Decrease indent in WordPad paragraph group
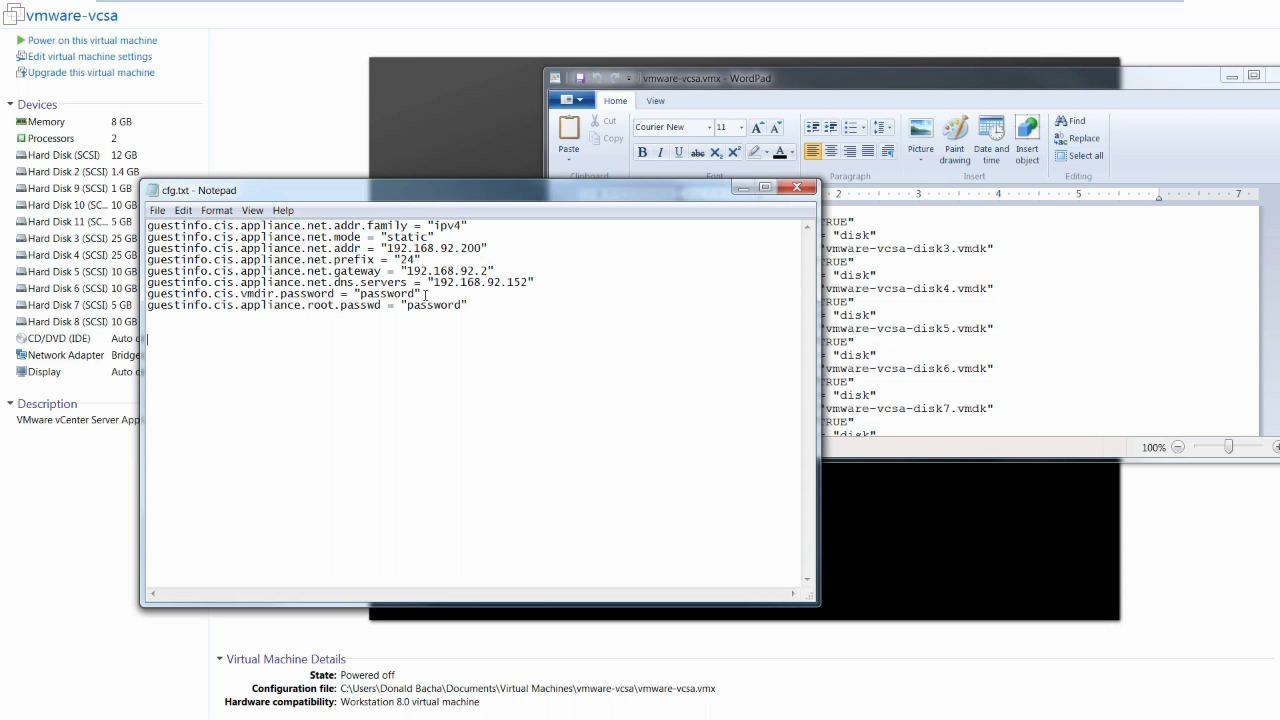 tap(813, 127)
